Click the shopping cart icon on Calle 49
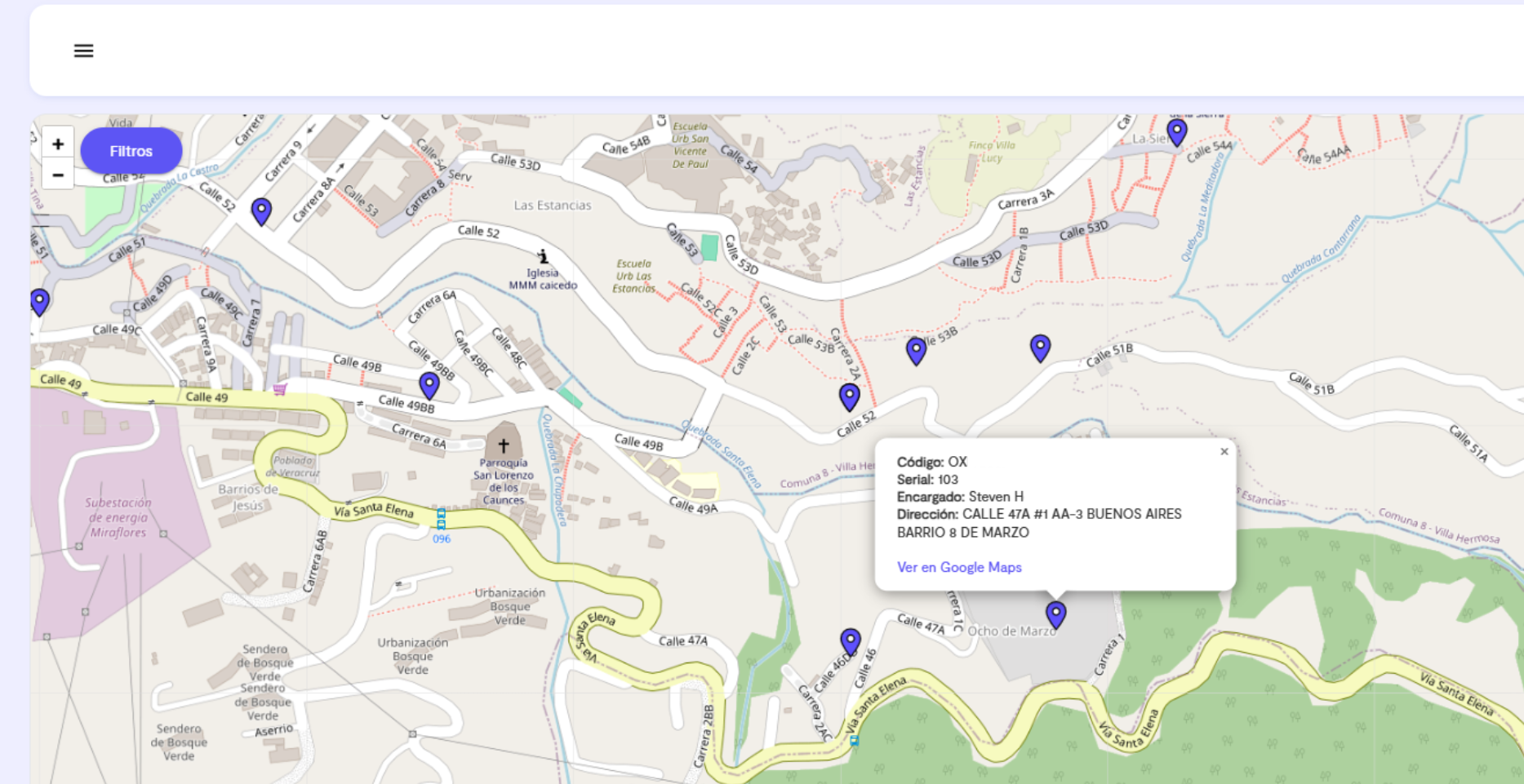 pos(280,389)
